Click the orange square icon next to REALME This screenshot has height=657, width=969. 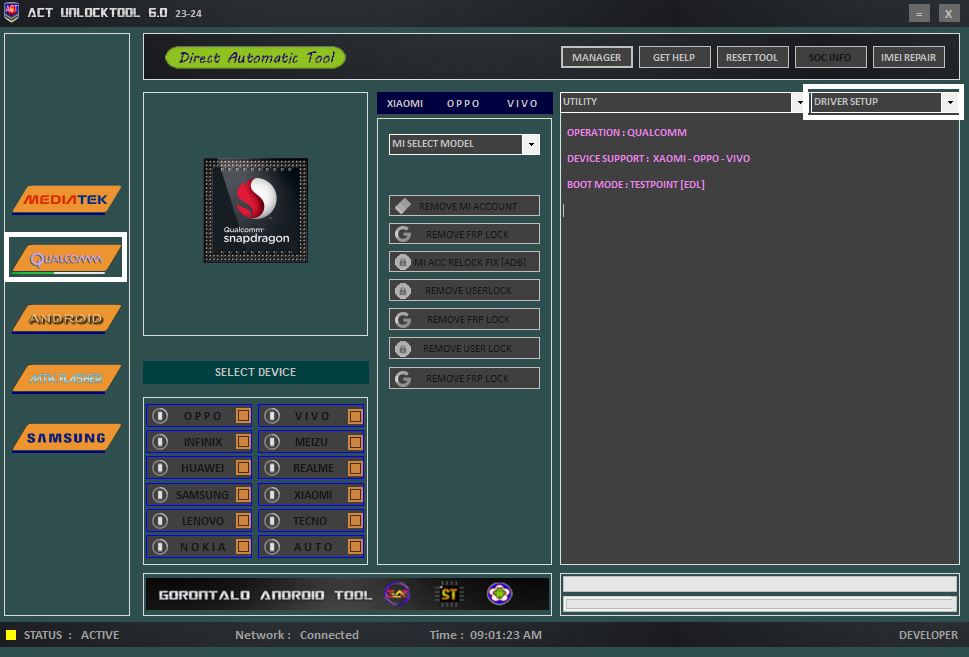[x=355, y=468]
